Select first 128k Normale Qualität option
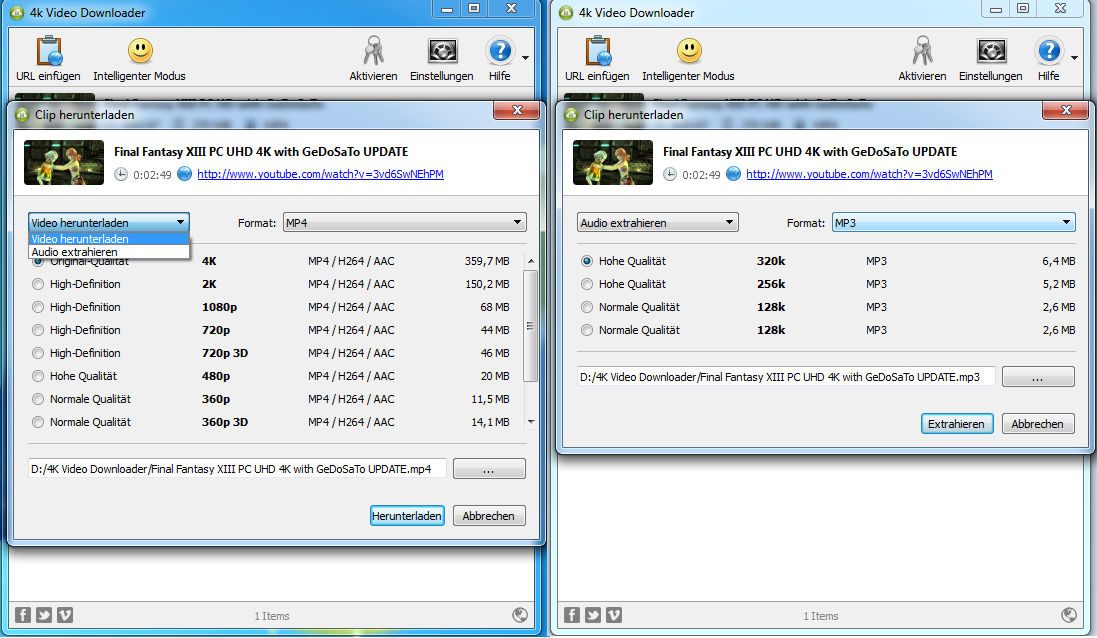This screenshot has width=1097, height=638. pyautogui.click(x=587, y=307)
